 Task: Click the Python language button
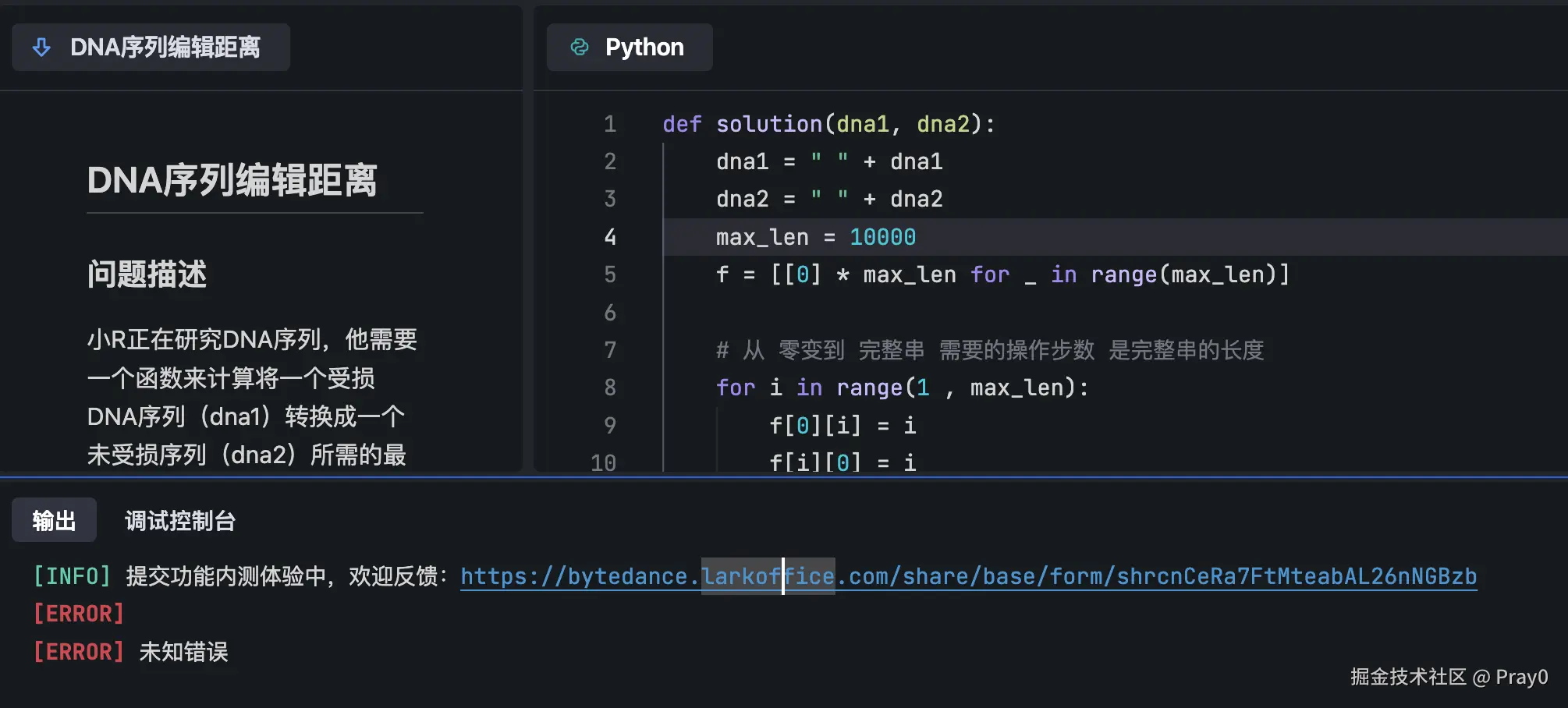click(x=629, y=47)
